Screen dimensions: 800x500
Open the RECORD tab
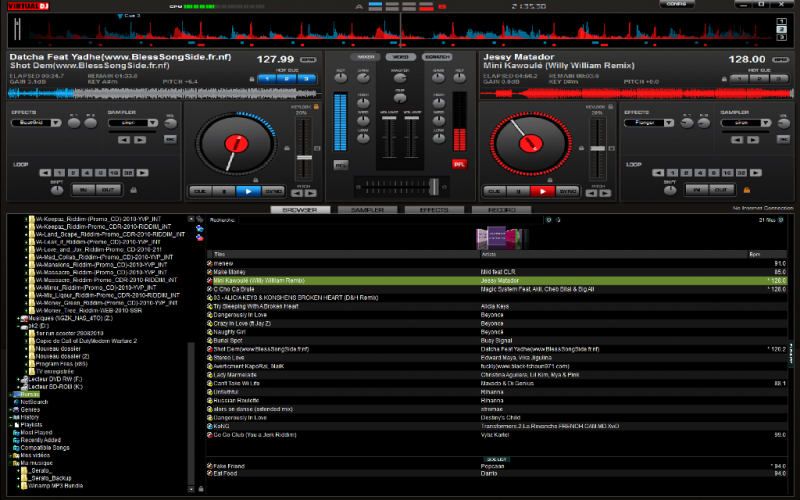(502, 210)
